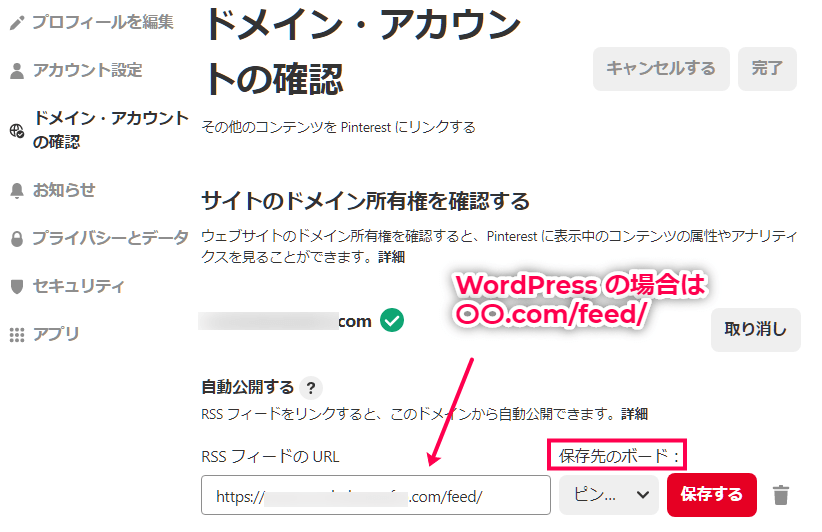Click the green verified checkmark next to domain
This screenshot has width=822, height=532.
click(x=392, y=320)
